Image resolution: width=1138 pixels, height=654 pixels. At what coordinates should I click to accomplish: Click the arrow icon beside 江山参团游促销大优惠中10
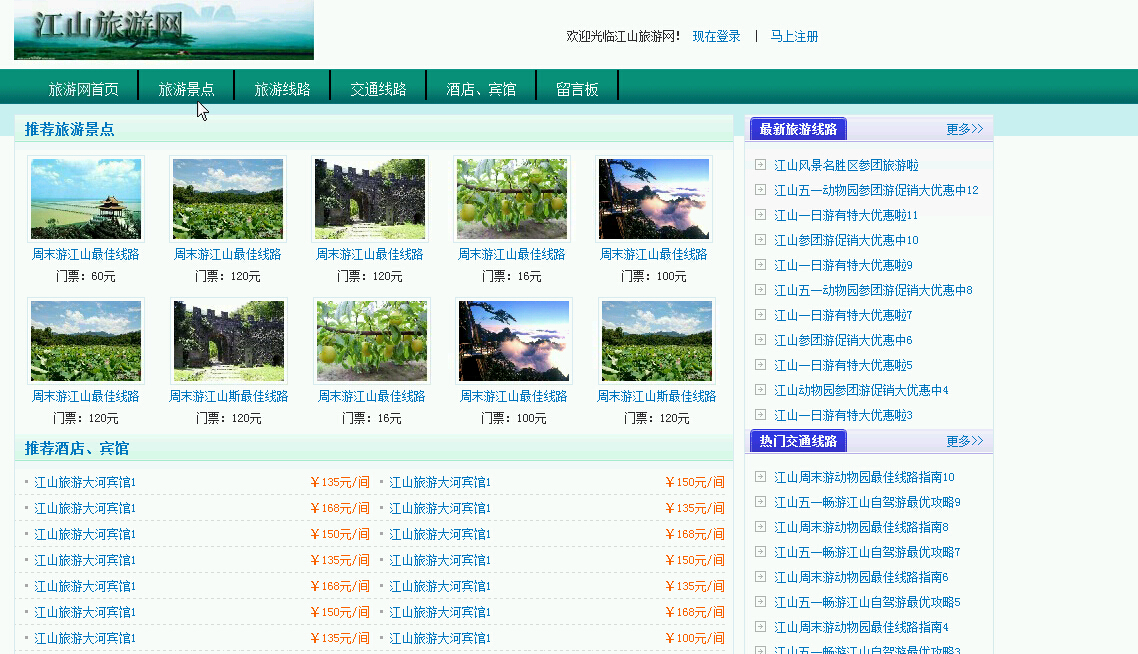coord(760,240)
